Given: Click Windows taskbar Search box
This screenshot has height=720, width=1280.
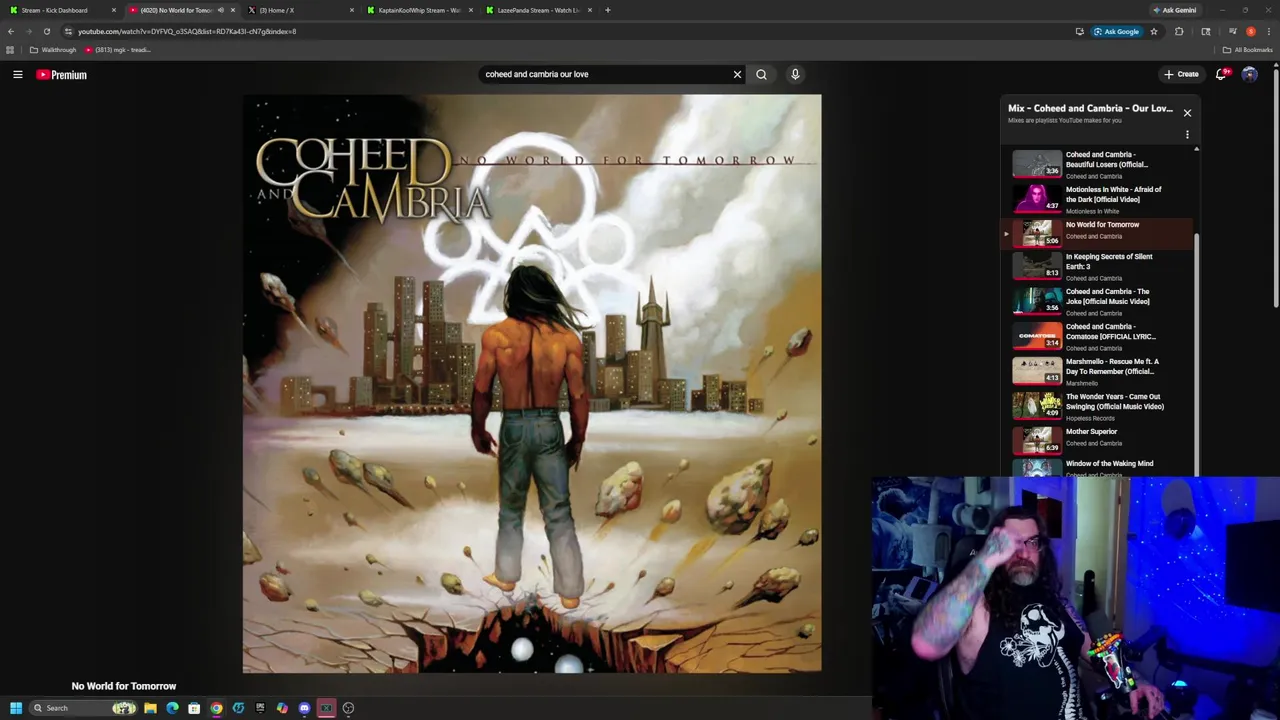Looking at the screenshot, I should click(x=85, y=708).
